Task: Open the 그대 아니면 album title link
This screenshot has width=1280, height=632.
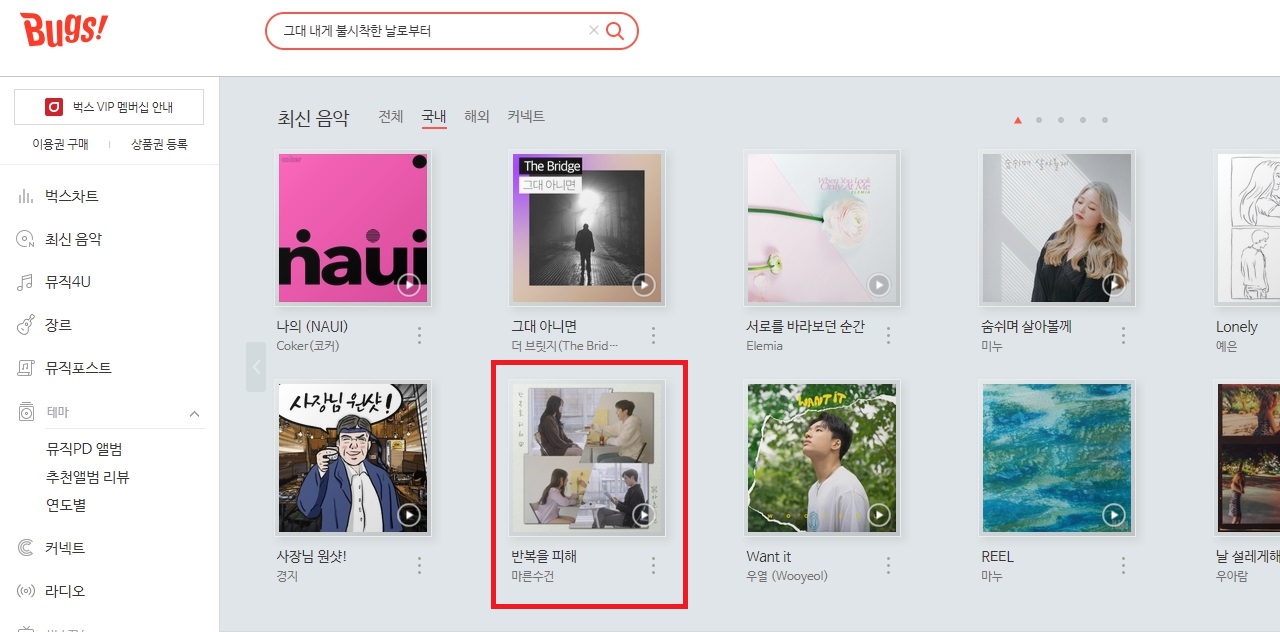Action: (544, 326)
